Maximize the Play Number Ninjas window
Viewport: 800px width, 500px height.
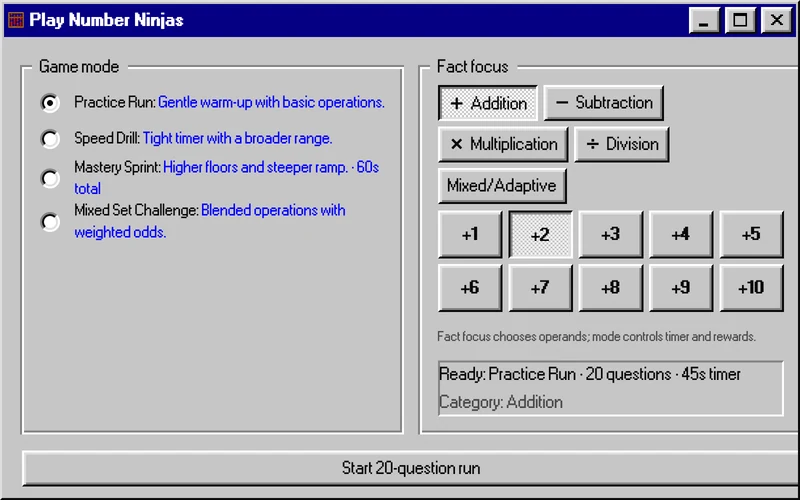(740, 20)
